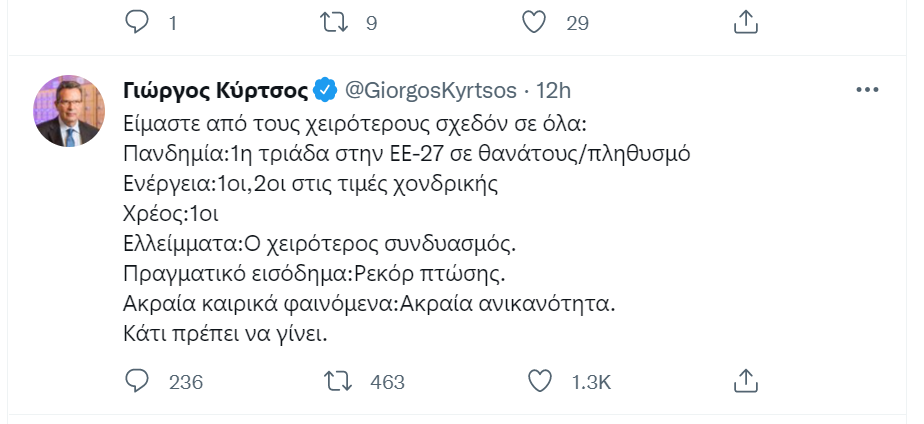This screenshot has width=924, height=424.
Task: Reply to Kyrtsos's tweet via speech bubble
Action: pos(139,382)
